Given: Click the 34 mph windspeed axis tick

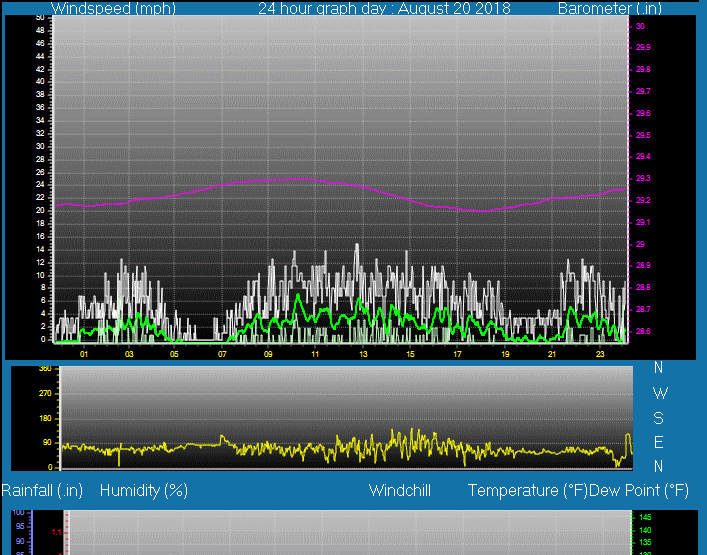Looking at the screenshot, I should tap(40, 120).
